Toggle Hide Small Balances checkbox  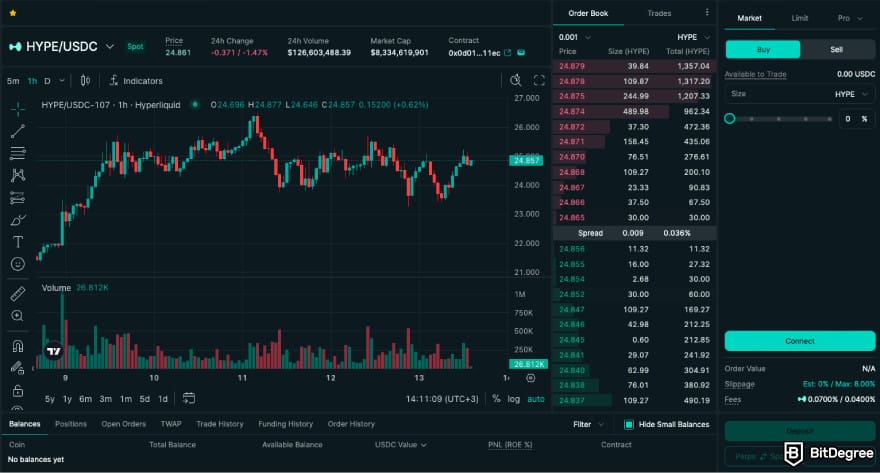click(x=629, y=424)
